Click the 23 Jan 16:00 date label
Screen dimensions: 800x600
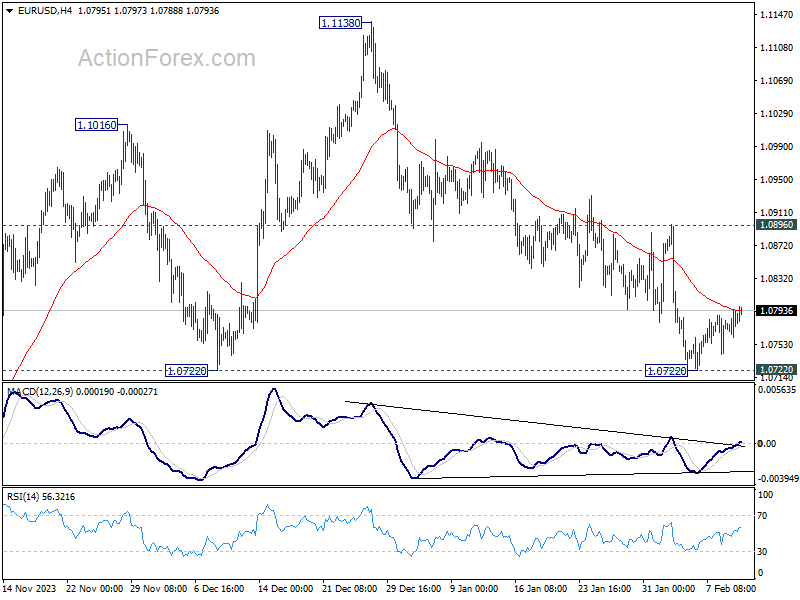click(605, 589)
